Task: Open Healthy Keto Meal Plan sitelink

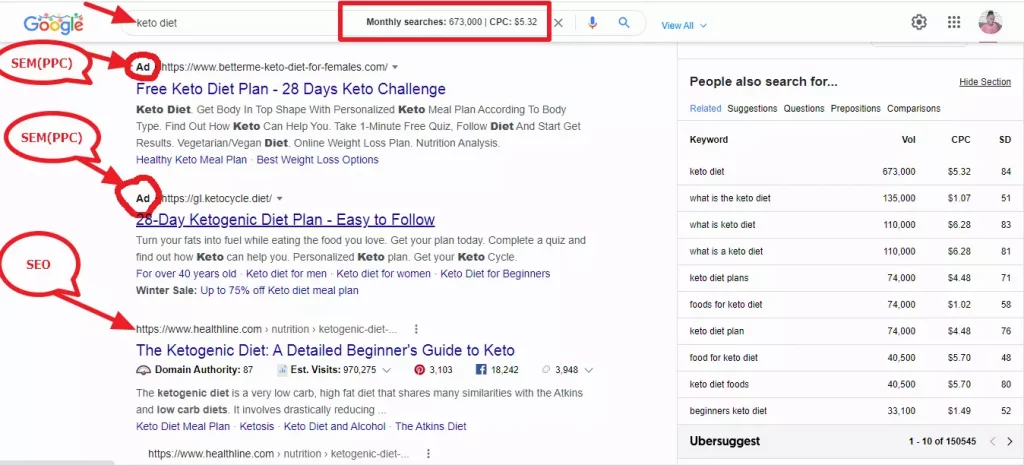Action: click(x=191, y=159)
